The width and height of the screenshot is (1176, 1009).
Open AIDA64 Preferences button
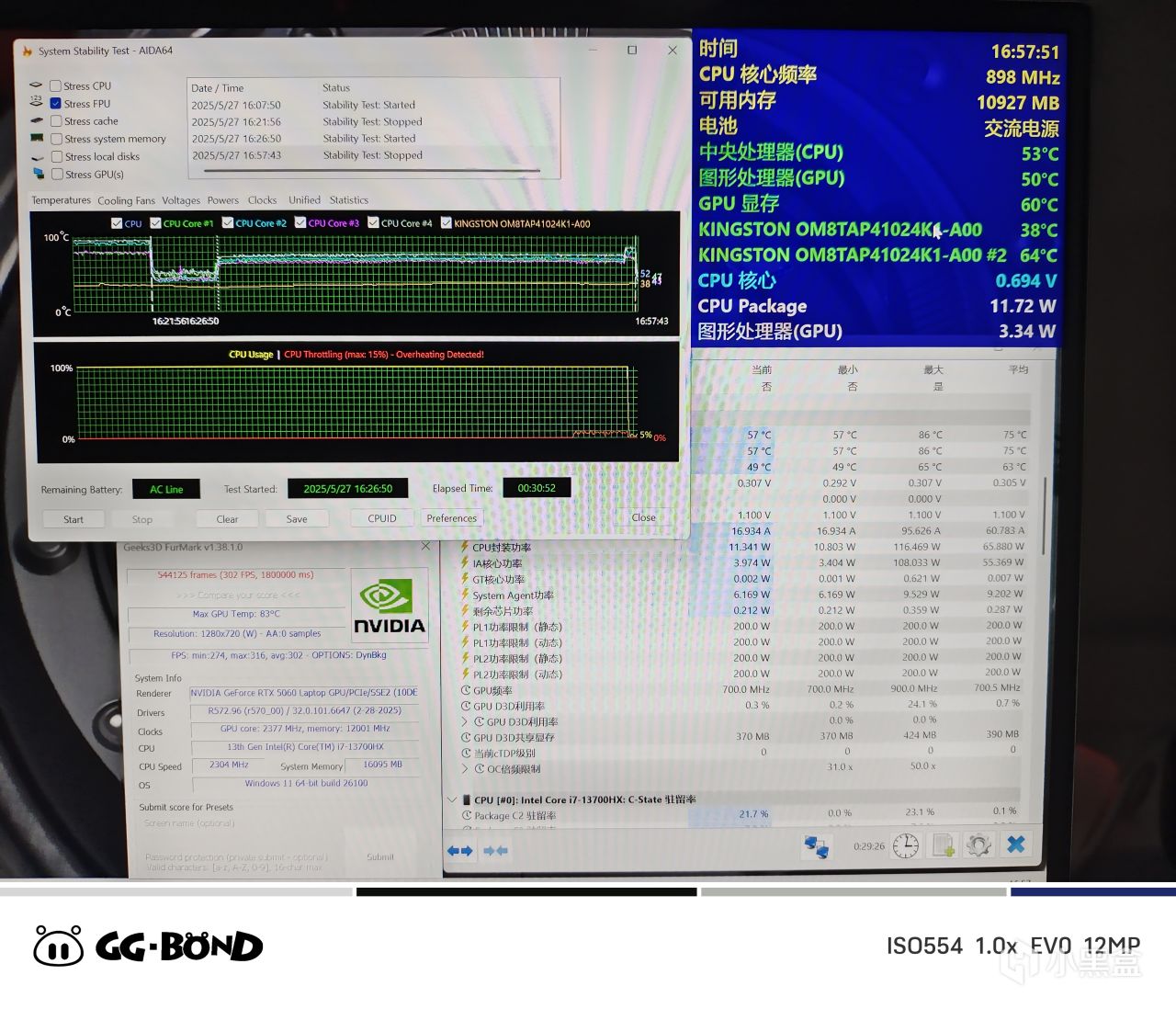452,518
